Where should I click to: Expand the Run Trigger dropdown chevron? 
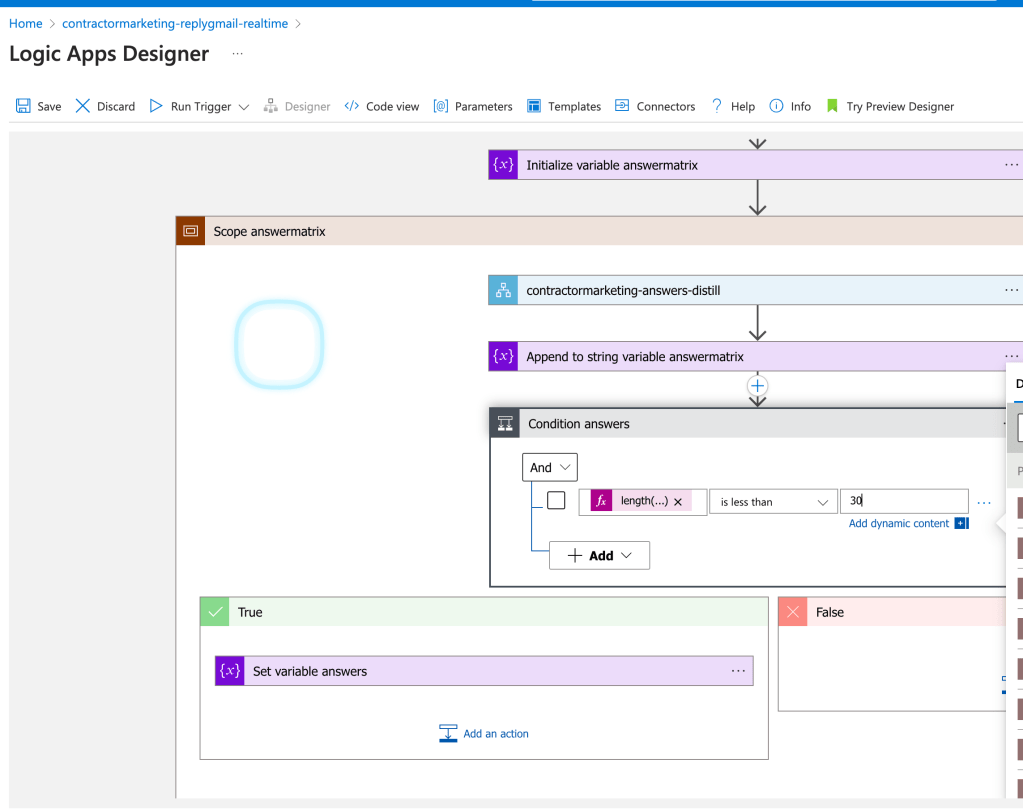244,107
